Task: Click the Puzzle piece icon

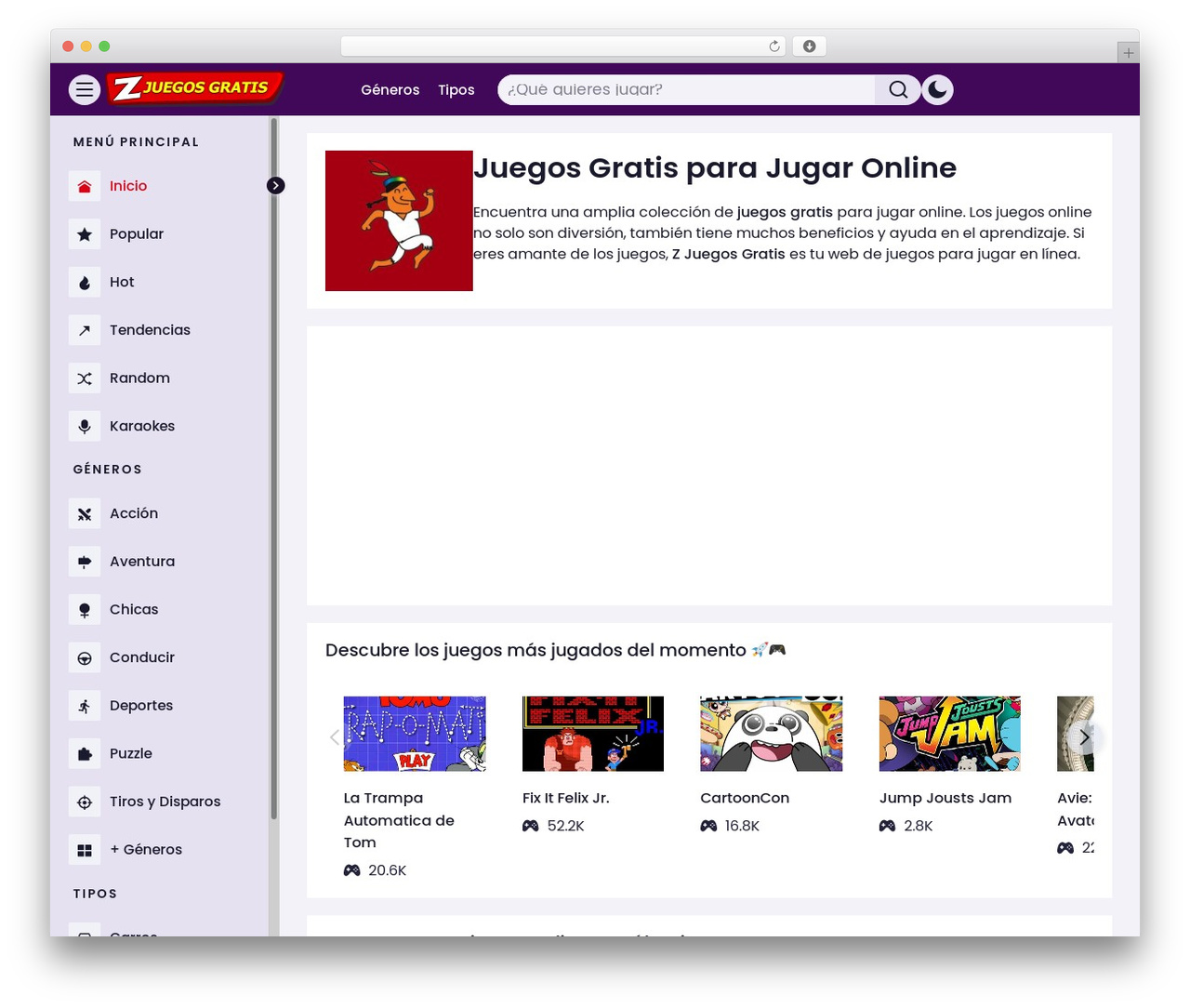Action: 85,754
